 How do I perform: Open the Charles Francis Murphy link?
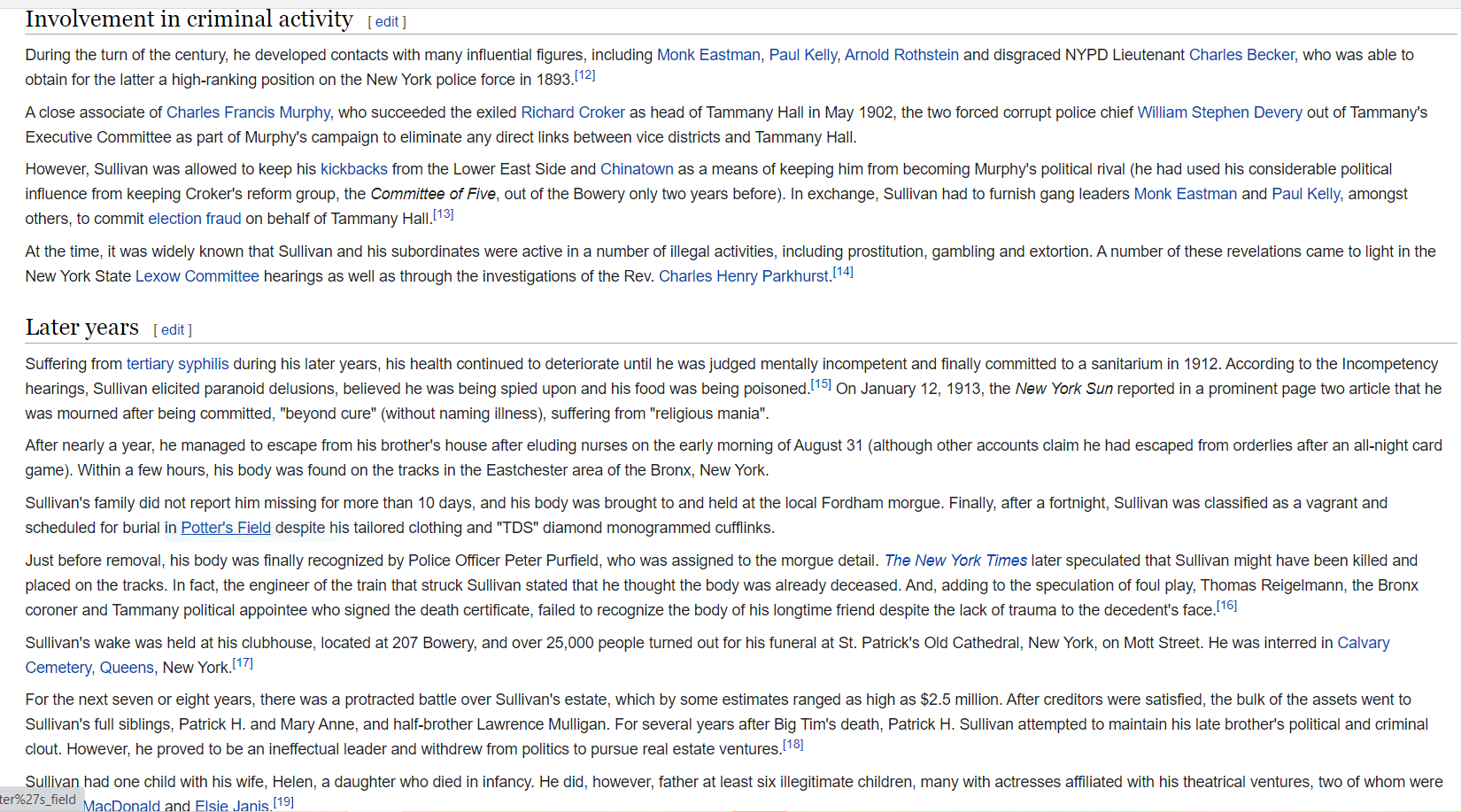248,112
